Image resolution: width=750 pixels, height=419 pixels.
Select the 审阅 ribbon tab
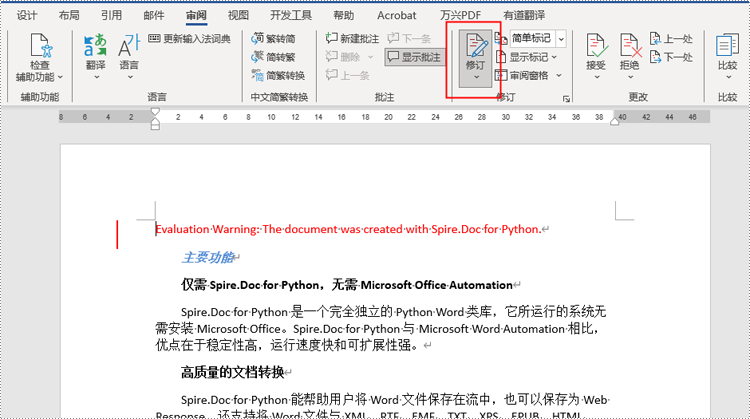pos(196,15)
